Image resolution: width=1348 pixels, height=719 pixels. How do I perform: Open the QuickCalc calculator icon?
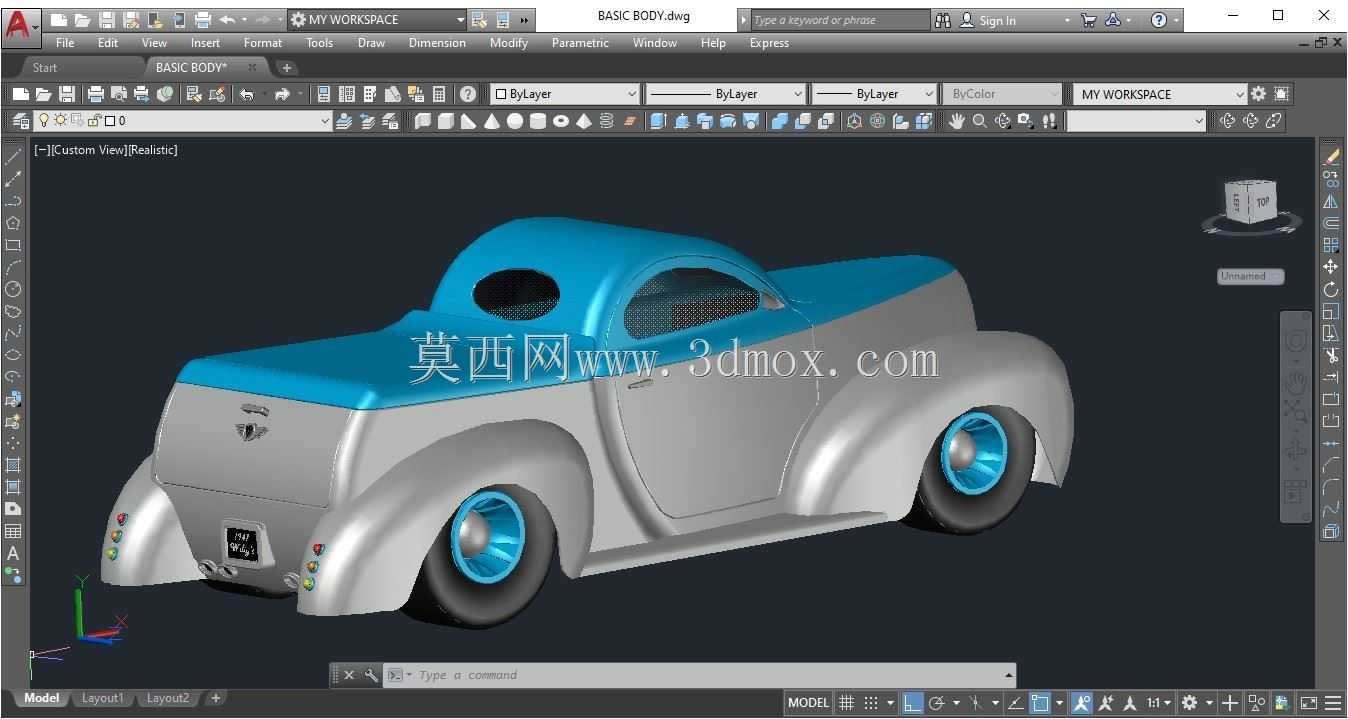[439, 94]
